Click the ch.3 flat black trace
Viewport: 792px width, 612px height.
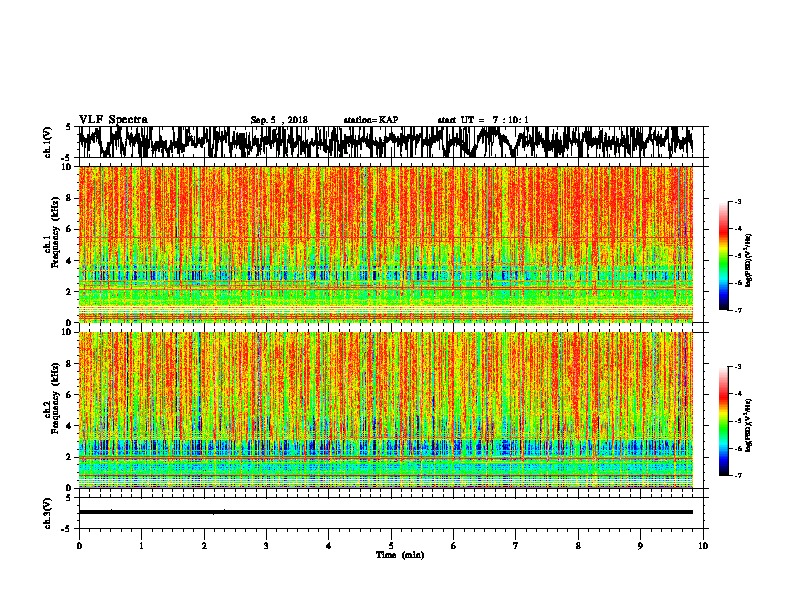pos(386,512)
